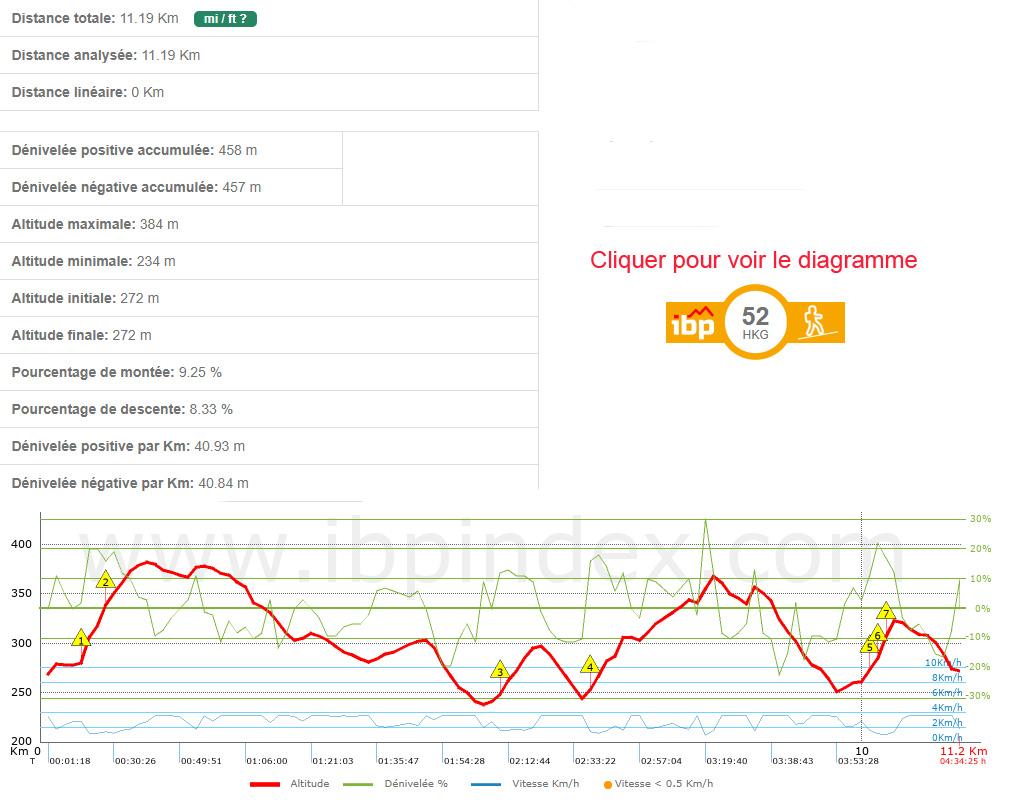
Task: Click waypoint marker 3 on the chart
Action: 500,670
